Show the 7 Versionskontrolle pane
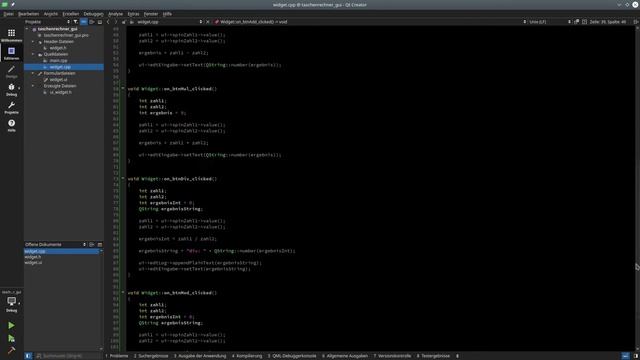 coord(392,356)
